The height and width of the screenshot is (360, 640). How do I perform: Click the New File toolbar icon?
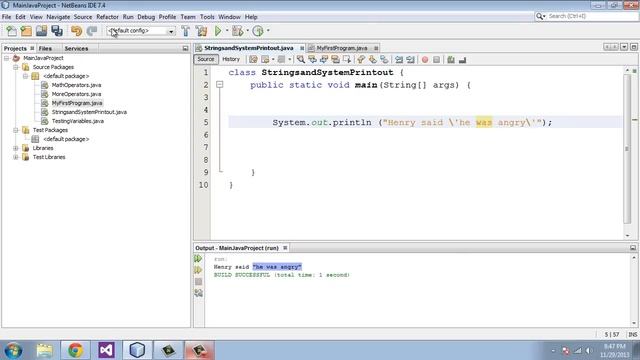(11, 31)
